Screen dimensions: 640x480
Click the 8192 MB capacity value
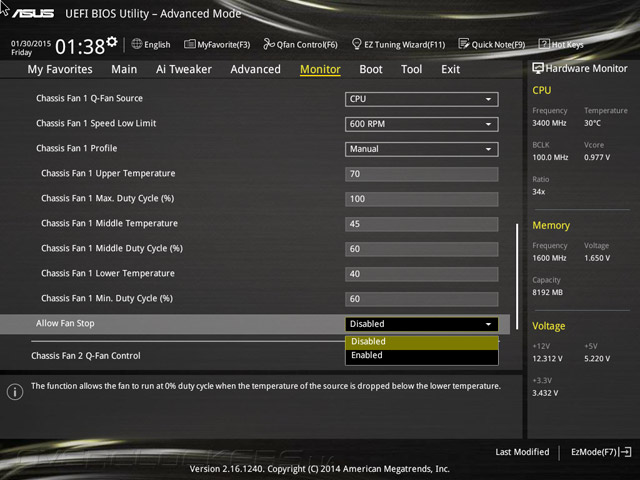(x=547, y=292)
